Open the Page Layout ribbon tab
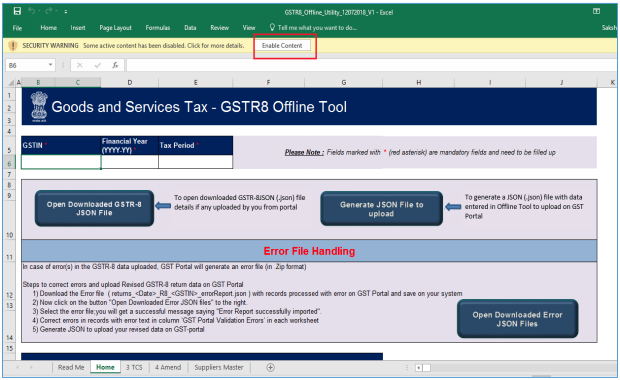Screen dimensions: 620x380 (x=115, y=28)
